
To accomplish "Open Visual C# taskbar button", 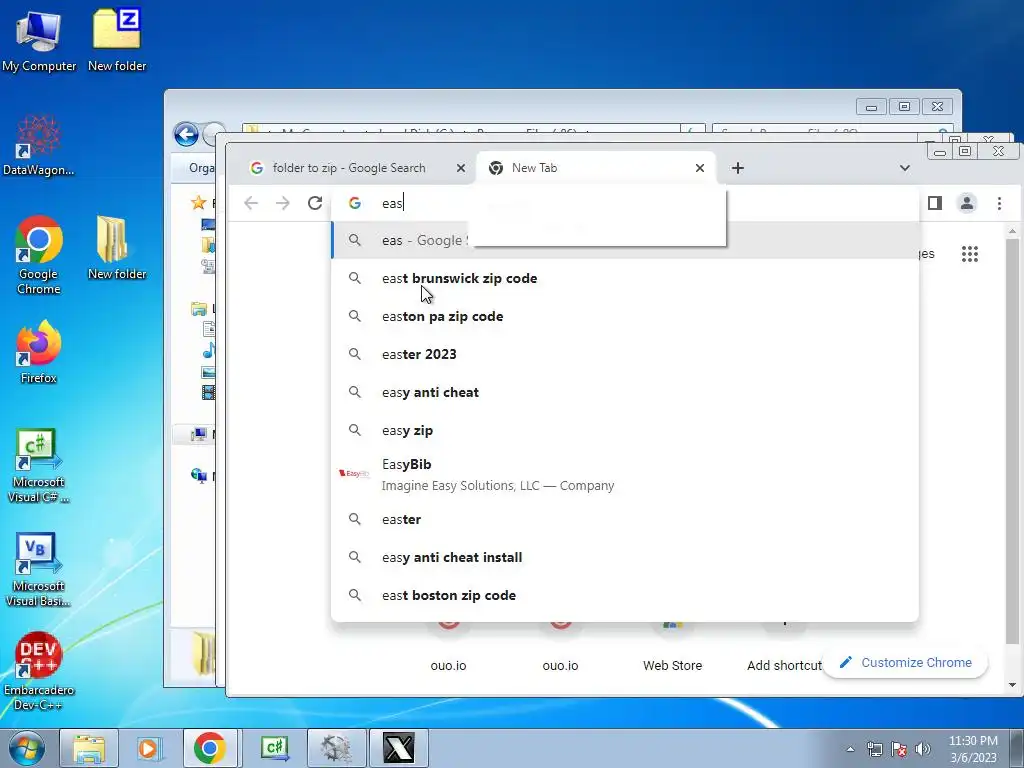I will coord(275,748).
